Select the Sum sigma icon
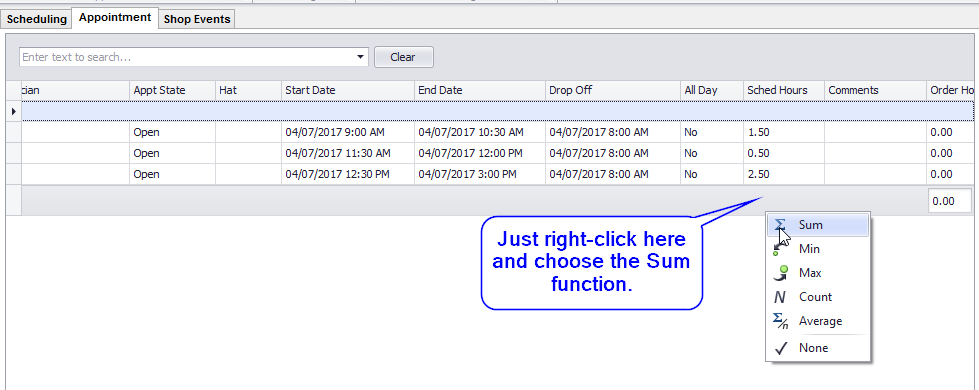The image size is (979, 390). 779,225
